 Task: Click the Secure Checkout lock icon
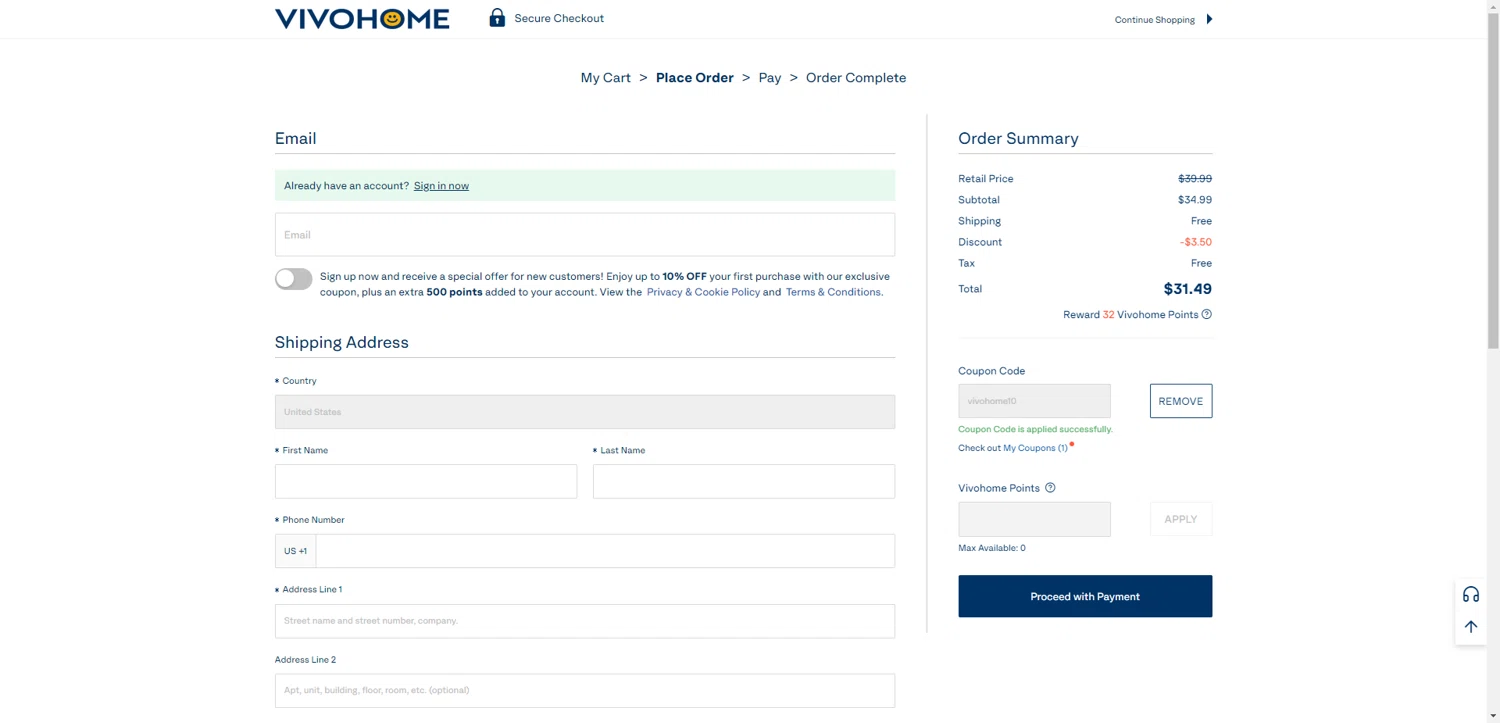497,18
